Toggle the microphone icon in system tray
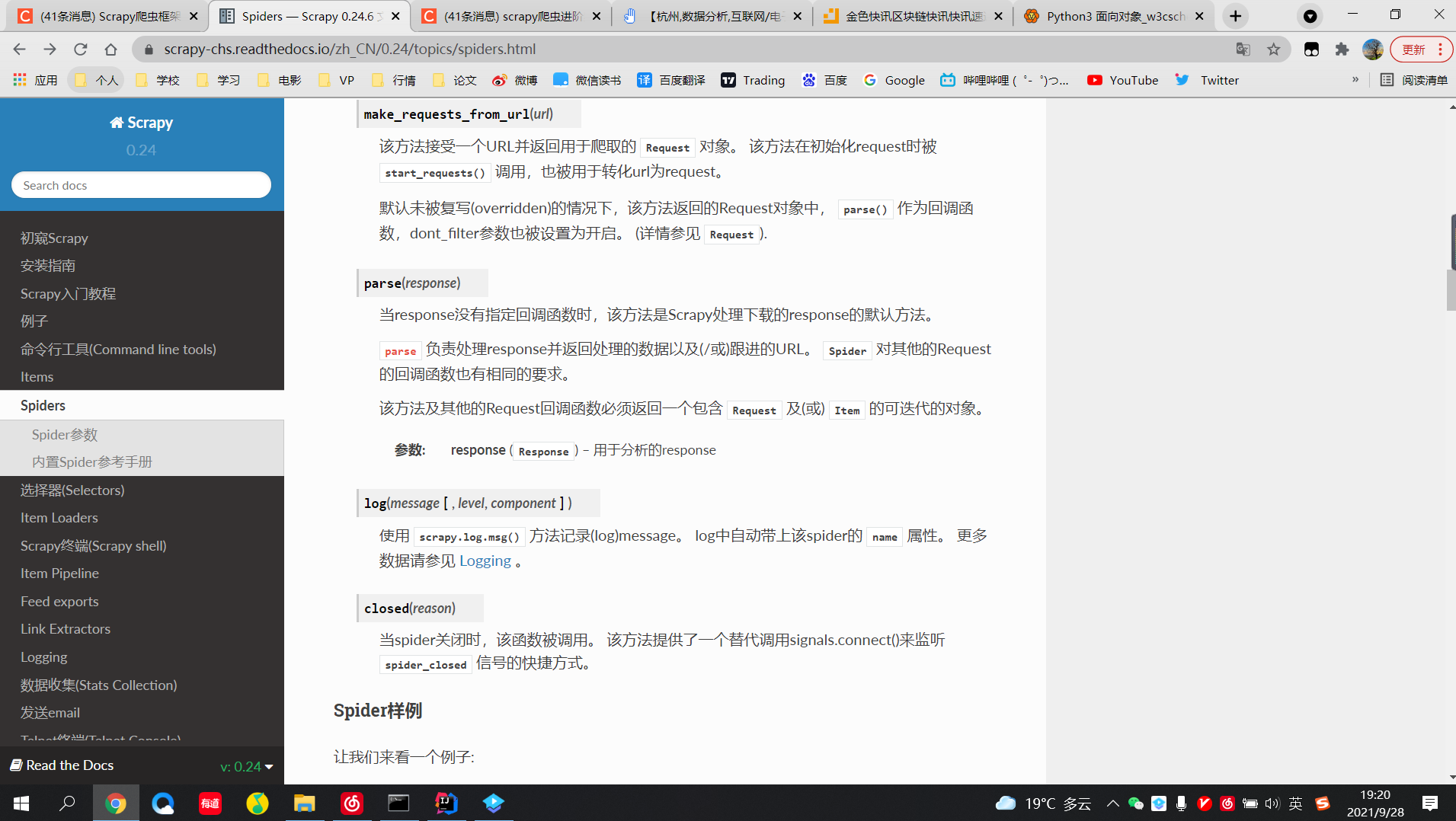Image resolution: width=1456 pixels, height=821 pixels. pos(1181,803)
